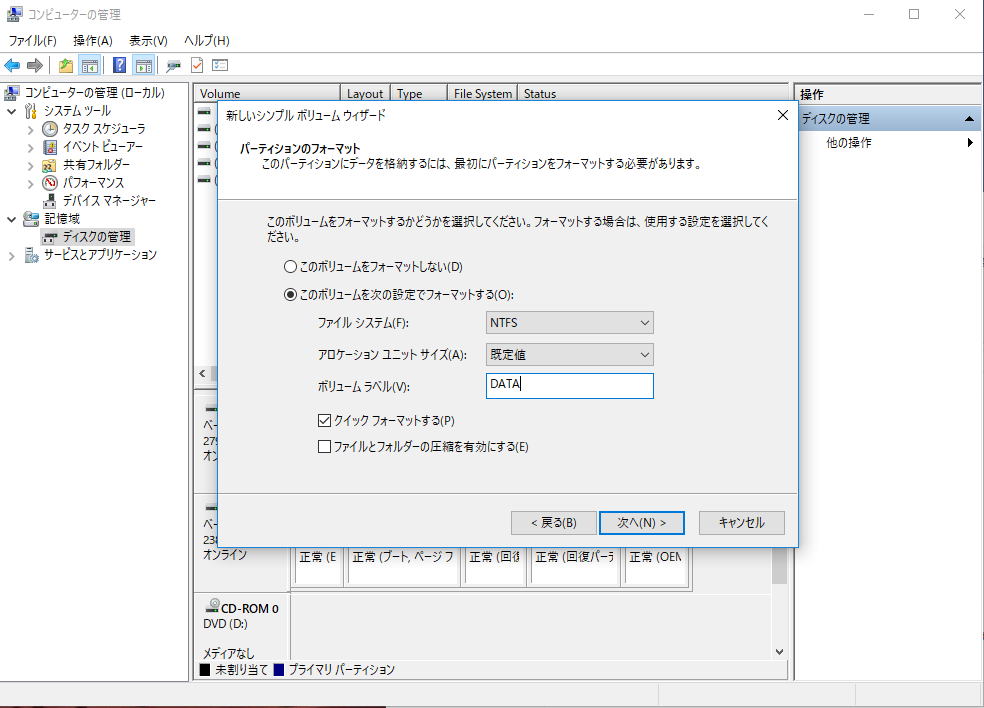Click the CD-ROM 0 label text

click(x=250, y=608)
